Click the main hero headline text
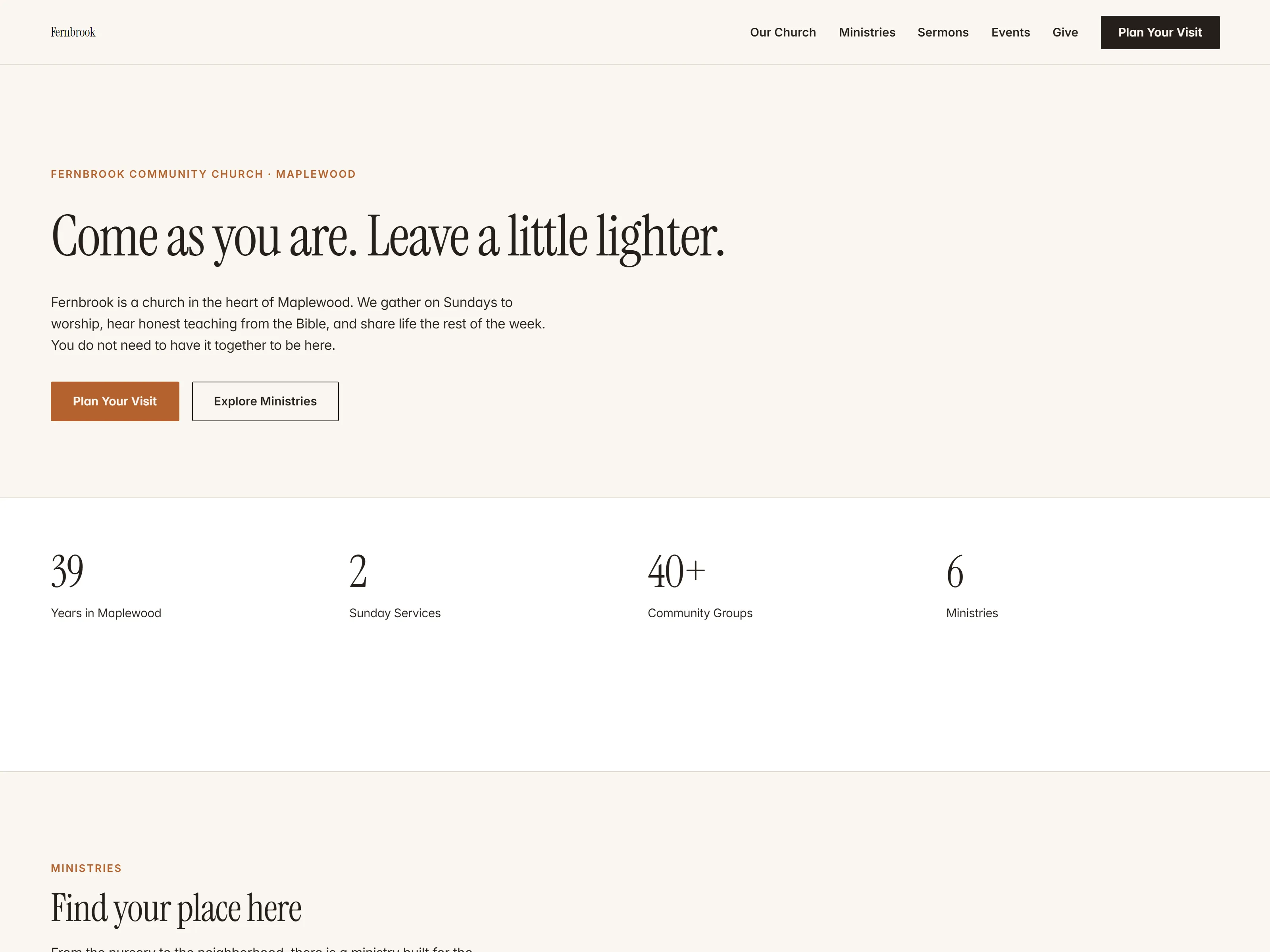This screenshot has height=952, width=1270. pyautogui.click(x=387, y=237)
